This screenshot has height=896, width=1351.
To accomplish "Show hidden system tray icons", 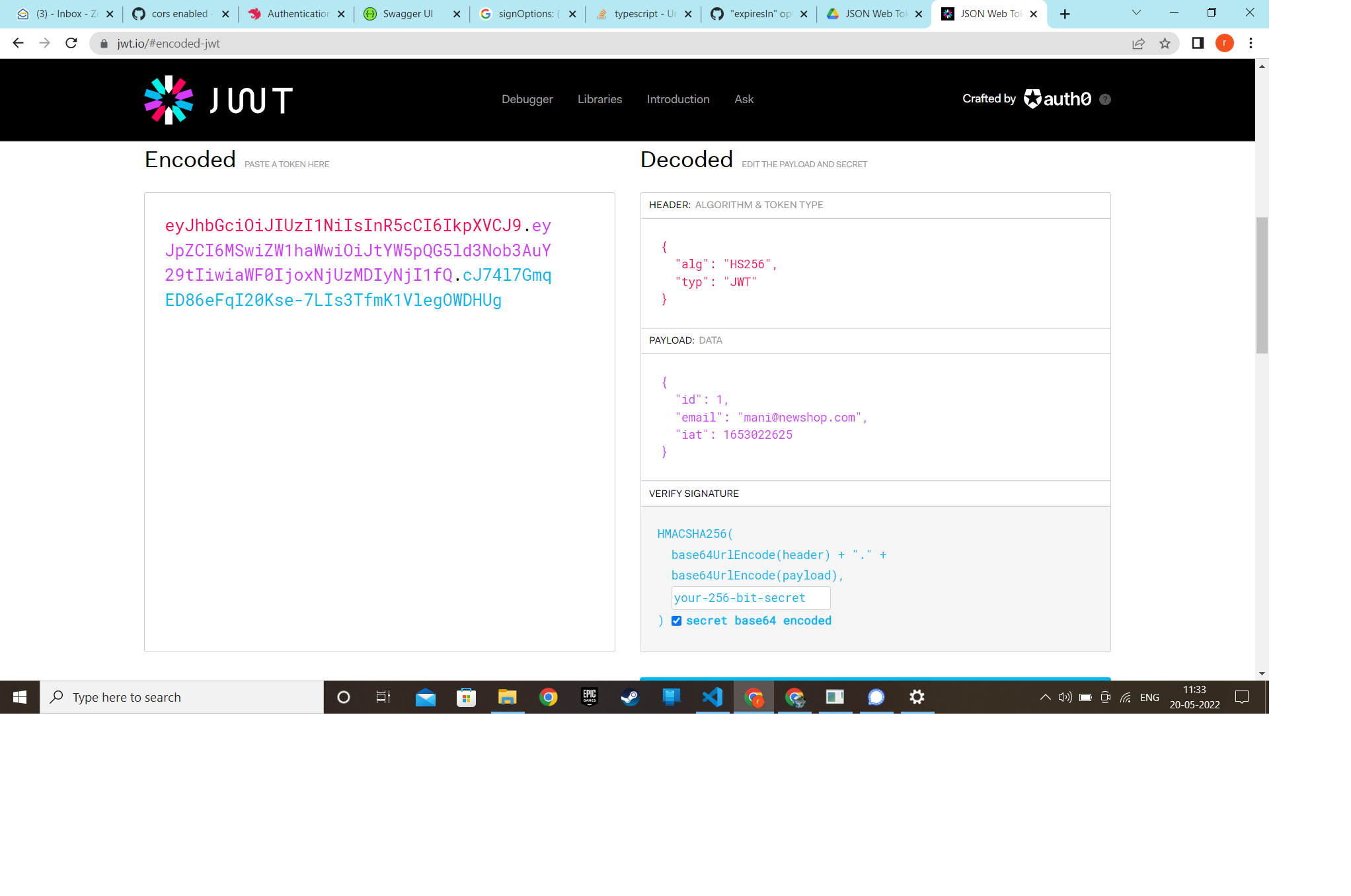I will point(1045,697).
